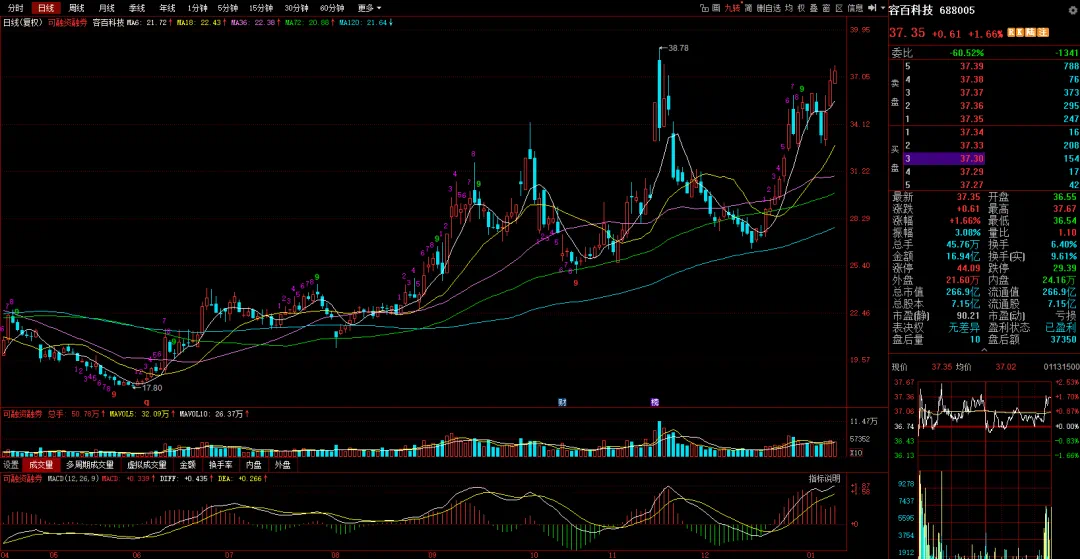The height and width of the screenshot is (559, 1080).
Task: Open the 日线(复权) adjustment selector
Action: [x=22, y=21]
